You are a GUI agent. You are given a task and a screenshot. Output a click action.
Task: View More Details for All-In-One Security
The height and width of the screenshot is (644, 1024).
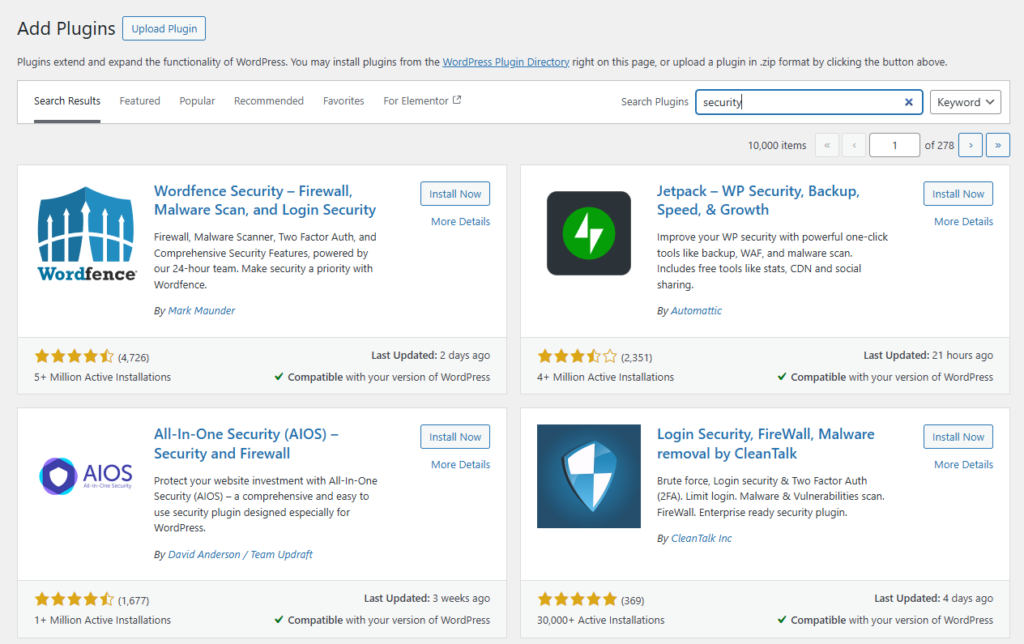[460, 465]
